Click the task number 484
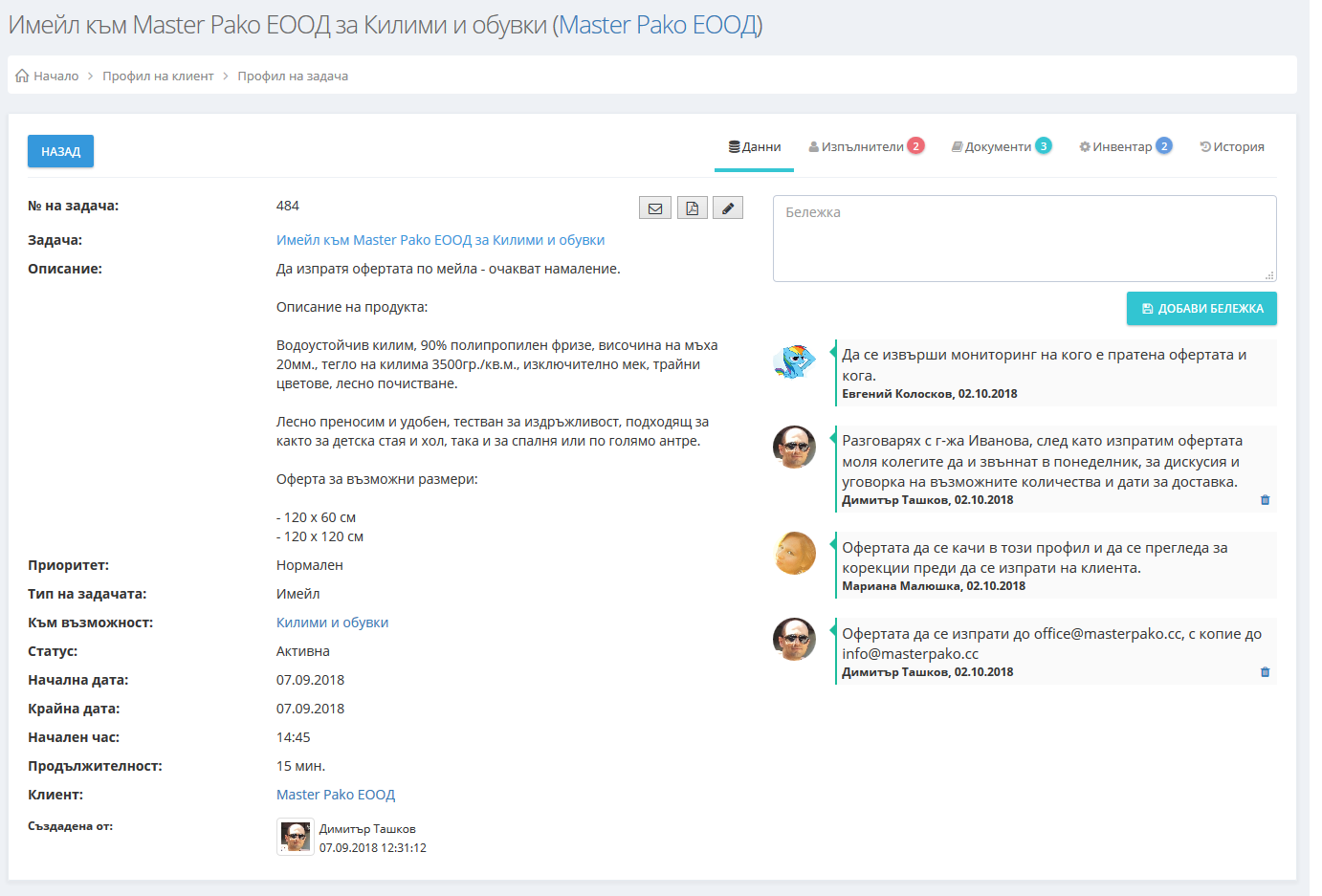This screenshot has width=1322, height=896. coord(288,206)
